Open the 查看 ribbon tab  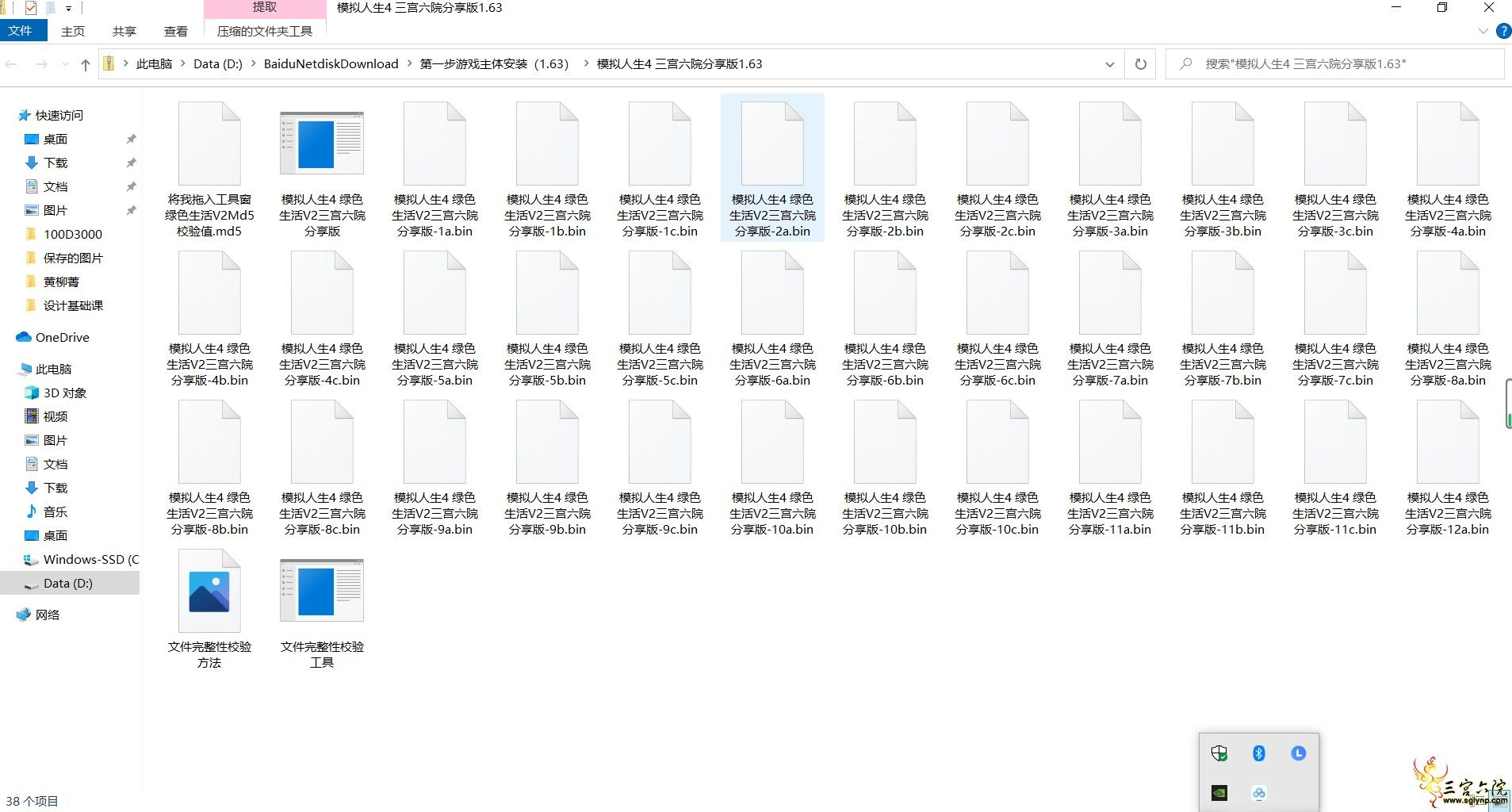point(176,31)
